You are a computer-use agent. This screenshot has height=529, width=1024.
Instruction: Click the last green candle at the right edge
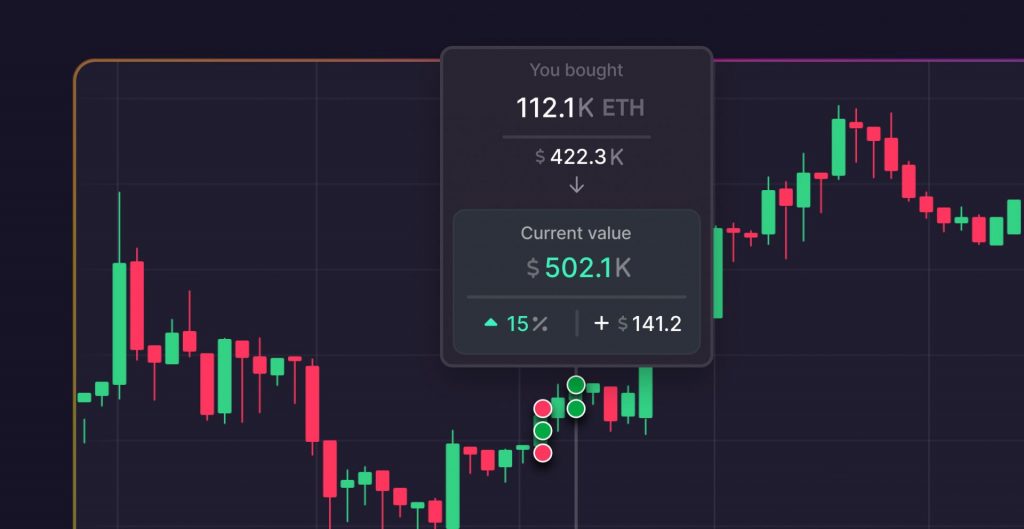[1014, 222]
